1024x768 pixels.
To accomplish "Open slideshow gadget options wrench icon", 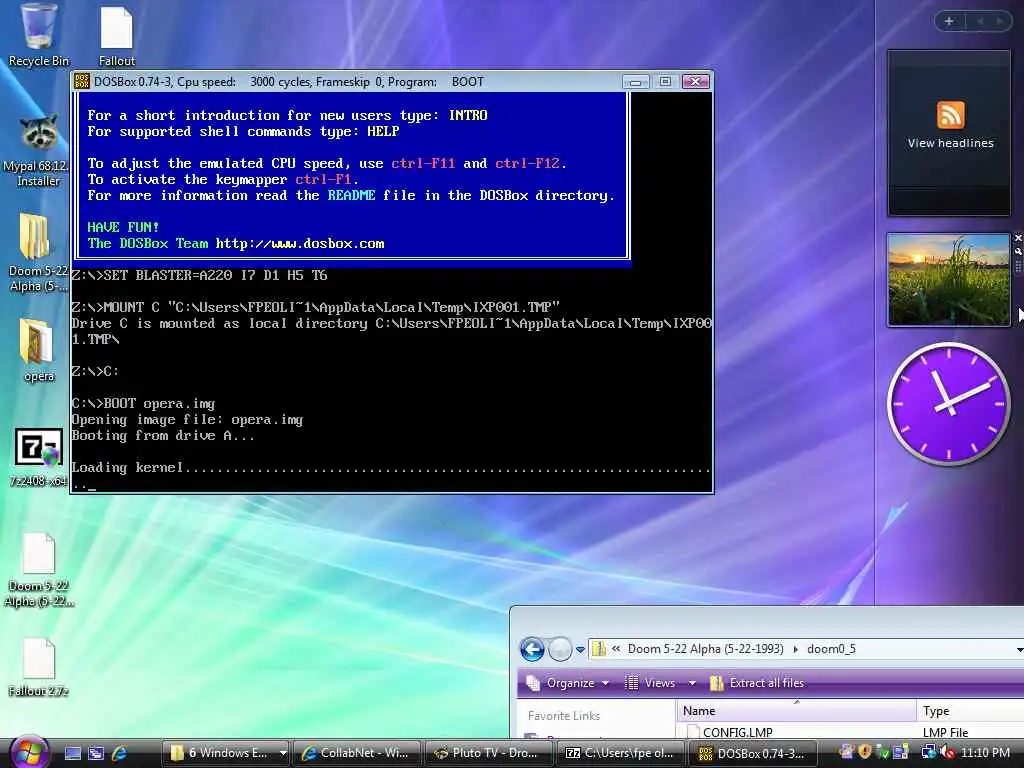I will (1017, 251).
